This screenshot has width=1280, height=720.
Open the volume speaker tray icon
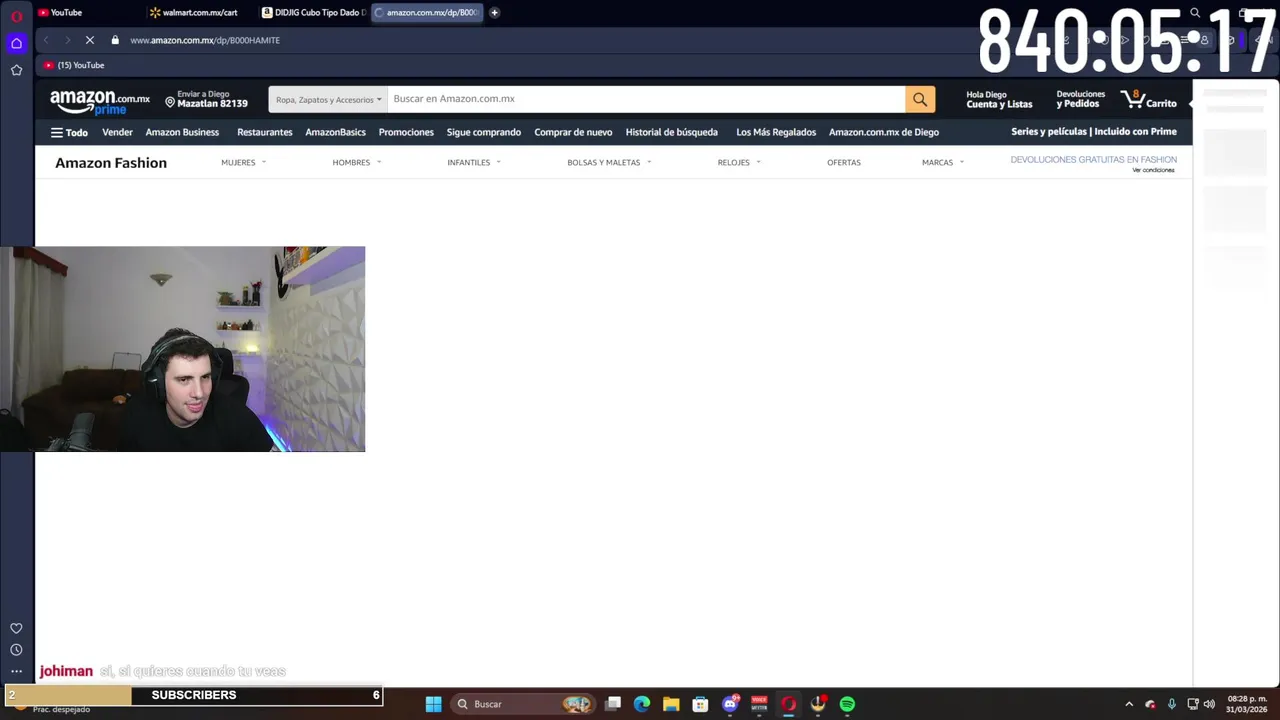pyautogui.click(x=1209, y=704)
